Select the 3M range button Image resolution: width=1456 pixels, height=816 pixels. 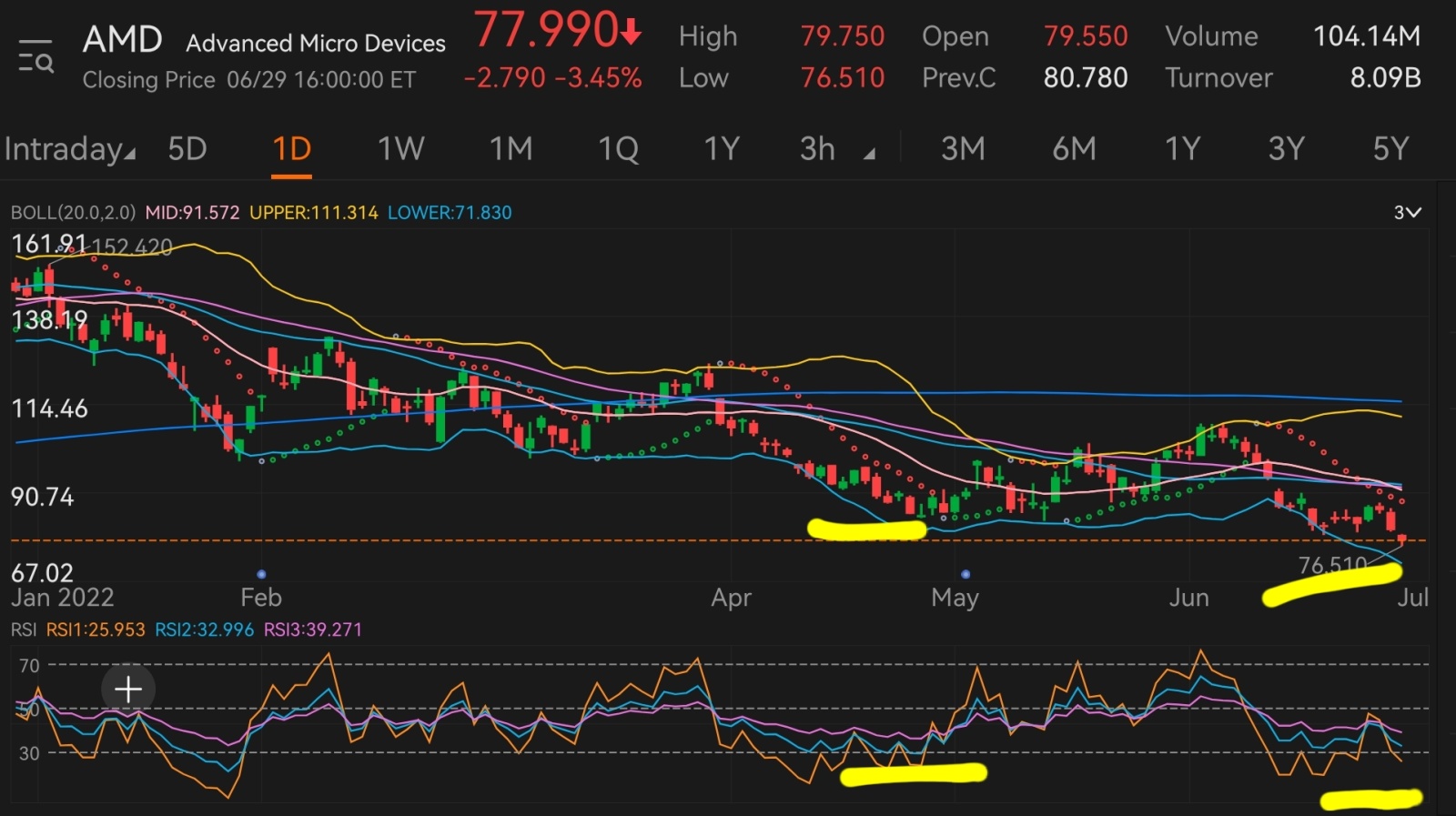963,148
